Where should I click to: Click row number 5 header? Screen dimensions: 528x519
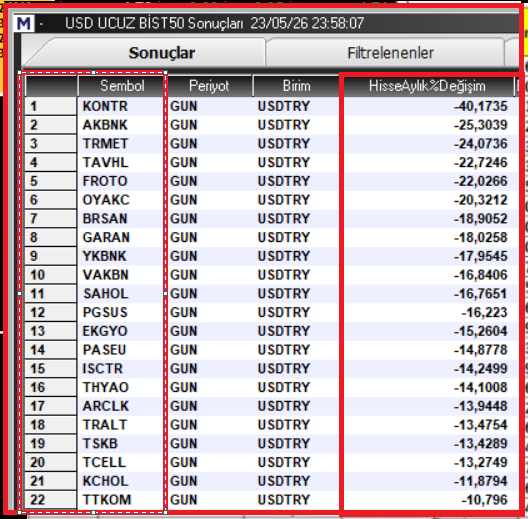(x=50, y=181)
